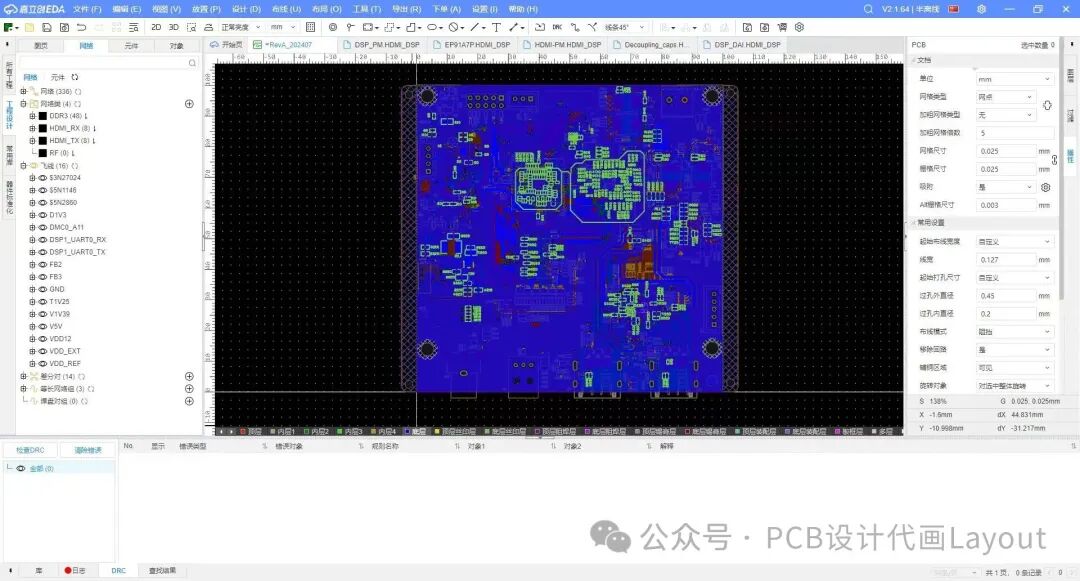The height and width of the screenshot is (581, 1080).
Task: Expand the 网络 (336) tree node
Action: [x=23, y=91]
